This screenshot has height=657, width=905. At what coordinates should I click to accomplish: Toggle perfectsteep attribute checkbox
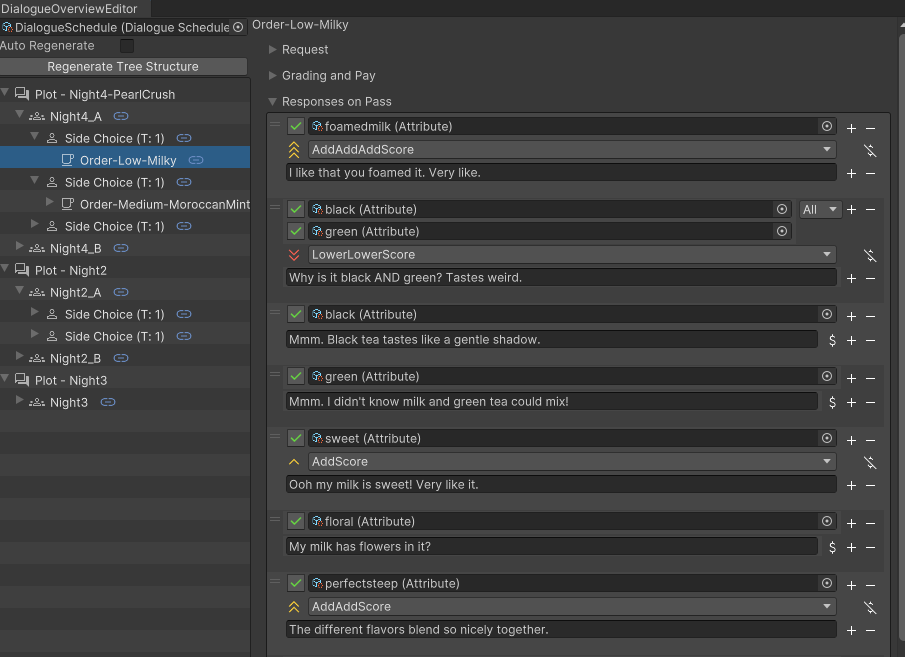click(x=296, y=583)
